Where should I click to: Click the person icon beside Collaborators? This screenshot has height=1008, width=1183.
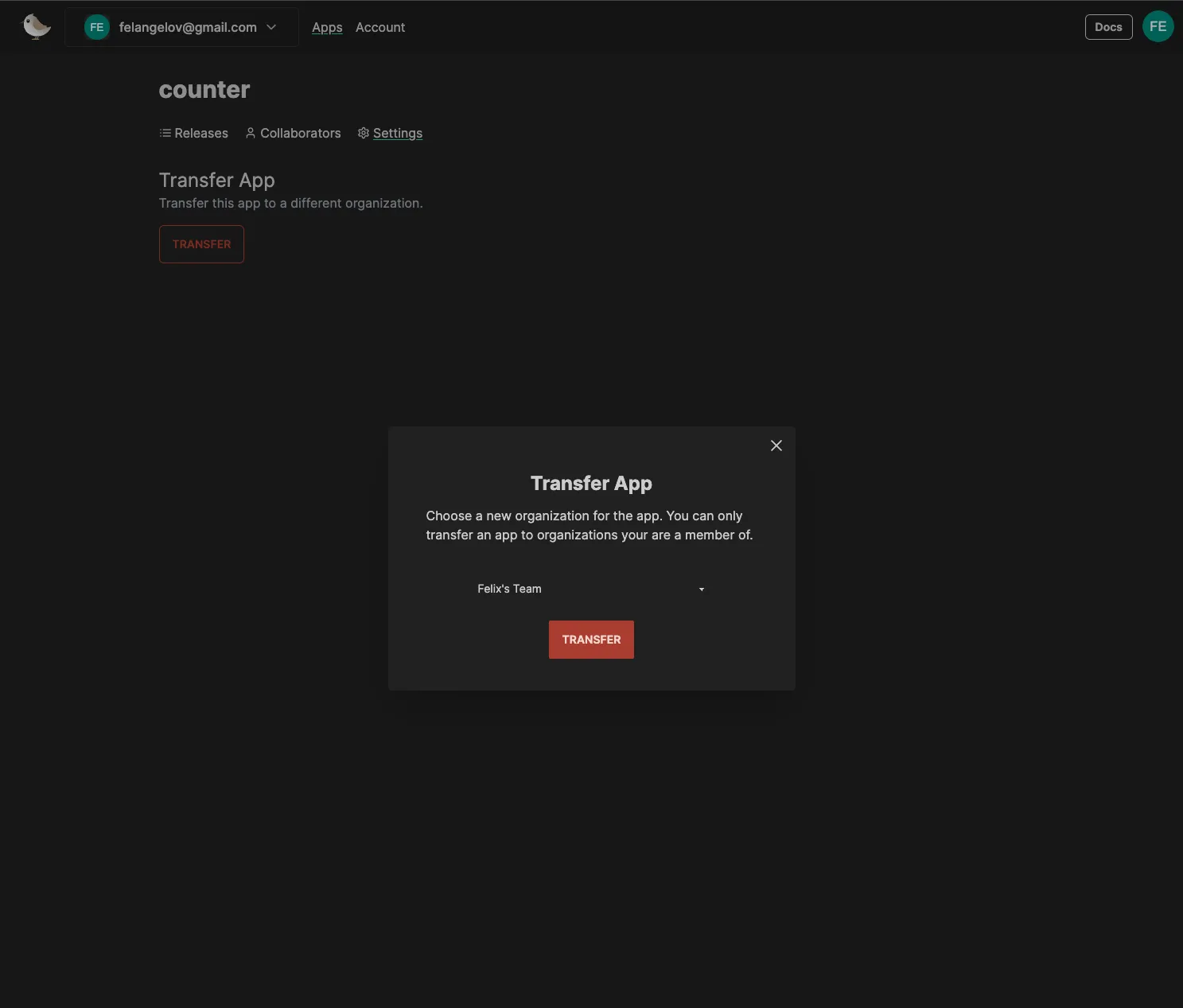click(250, 133)
